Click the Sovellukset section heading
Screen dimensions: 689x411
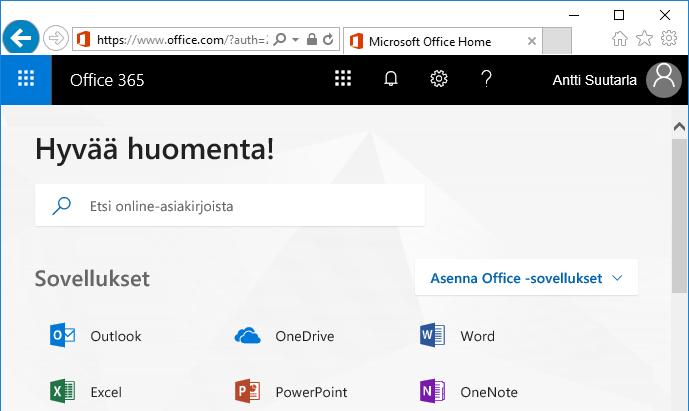(x=92, y=278)
